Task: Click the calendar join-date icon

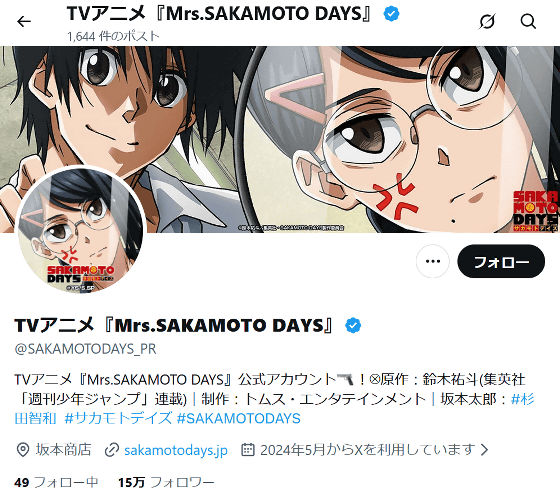Action: pos(248,450)
